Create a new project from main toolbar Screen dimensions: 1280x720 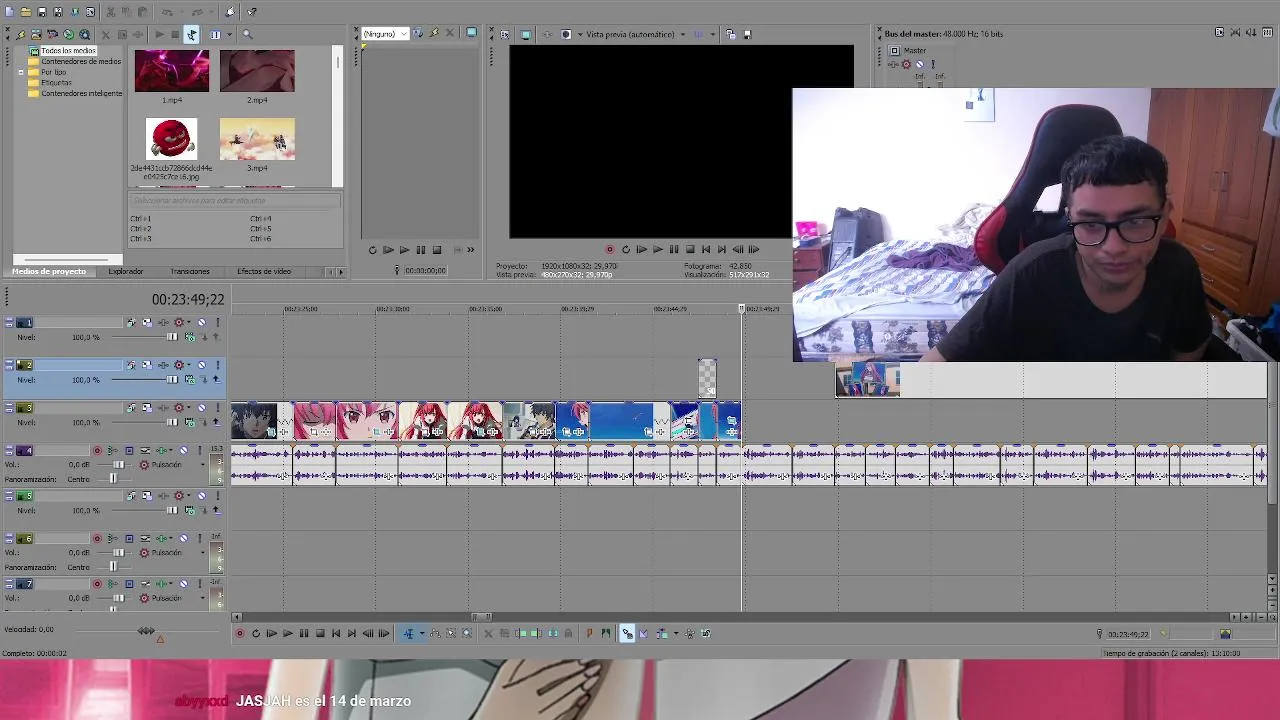(x=9, y=12)
